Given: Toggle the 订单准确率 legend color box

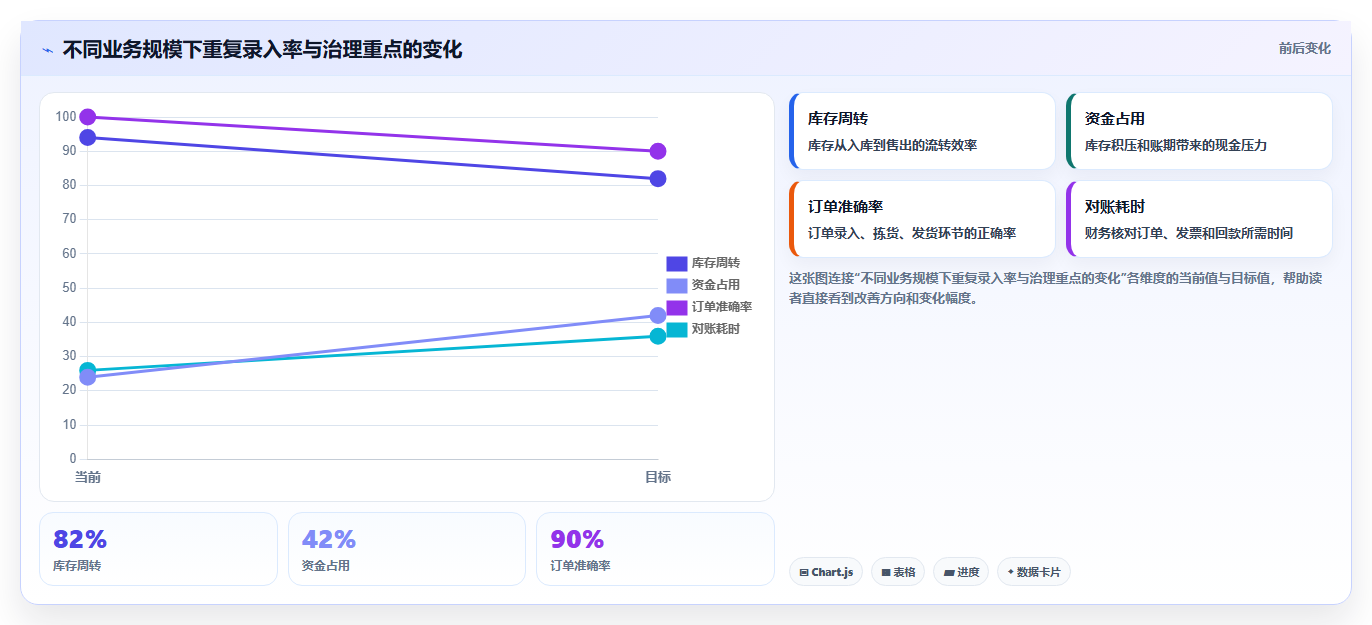Looking at the screenshot, I should pyautogui.click(x=677, y=307).
